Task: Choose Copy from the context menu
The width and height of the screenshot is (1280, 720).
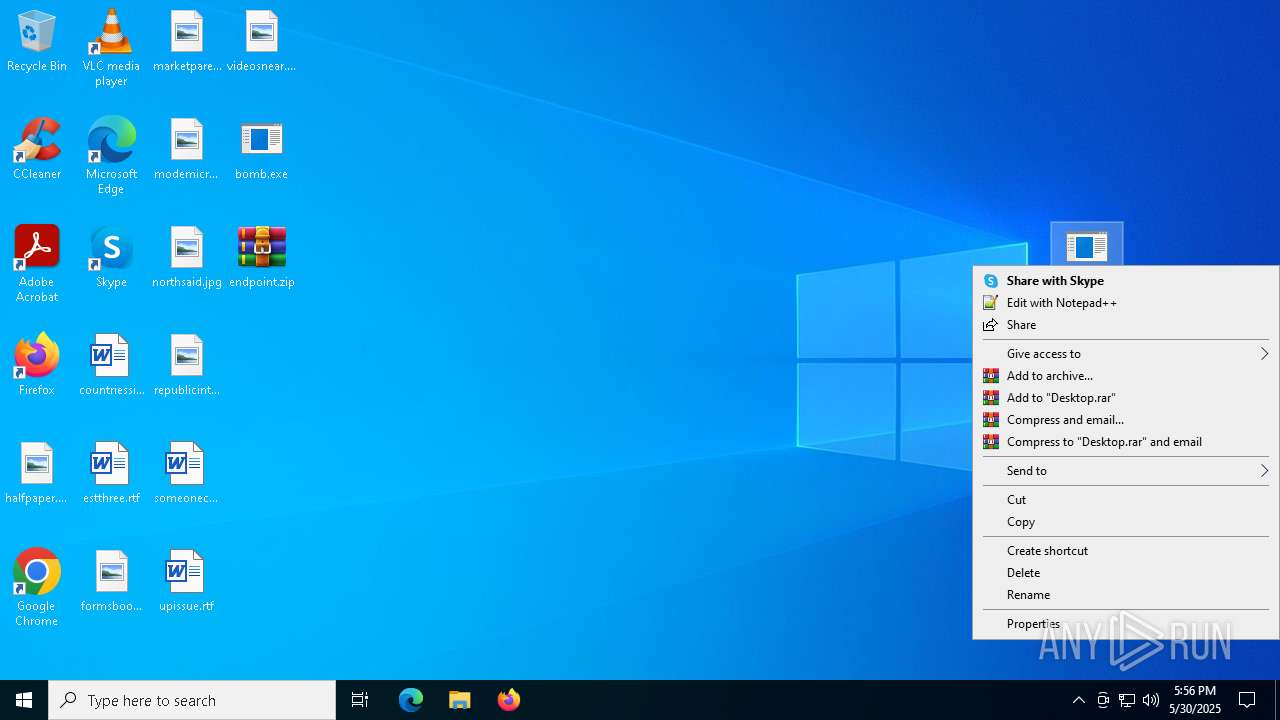Action: 1126,522
